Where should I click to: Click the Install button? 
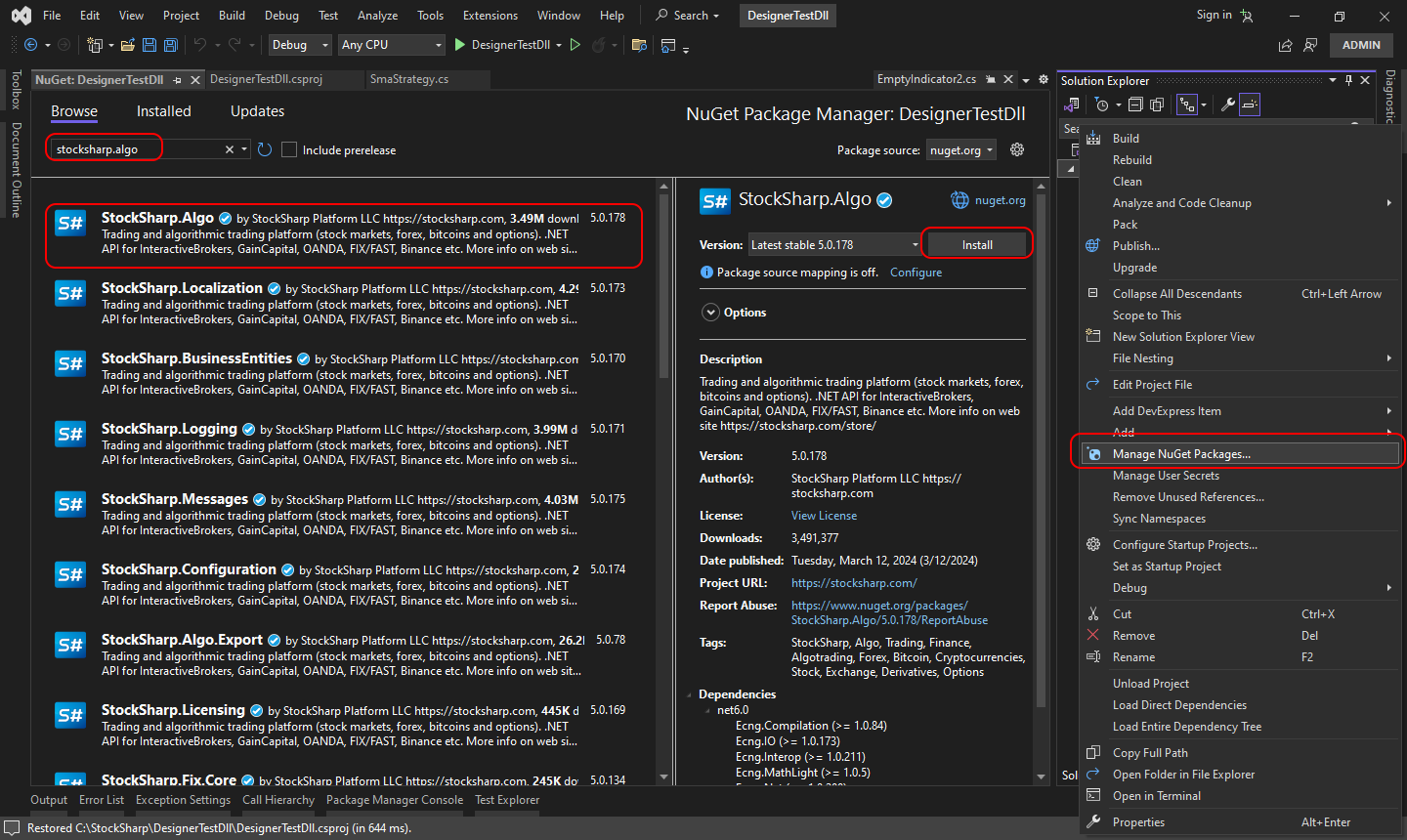[977, 245]
